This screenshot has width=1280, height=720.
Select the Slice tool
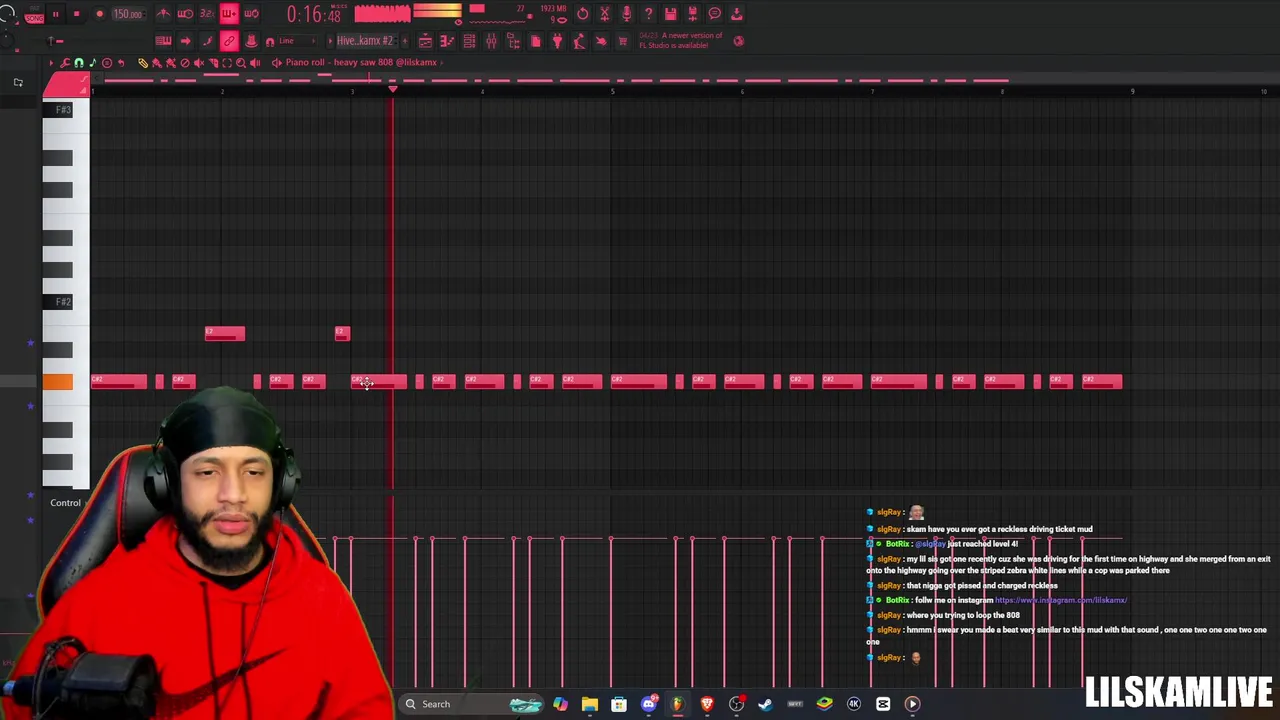(x=213, y=62)
